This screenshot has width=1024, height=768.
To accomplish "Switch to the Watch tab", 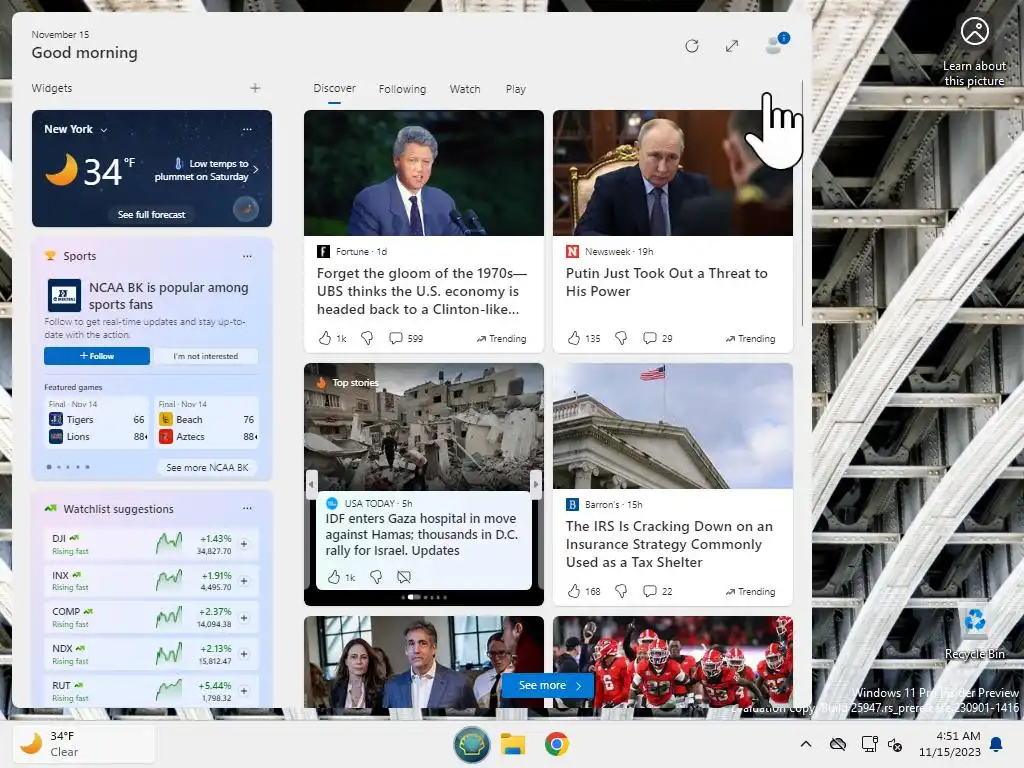I will [465, 89].
